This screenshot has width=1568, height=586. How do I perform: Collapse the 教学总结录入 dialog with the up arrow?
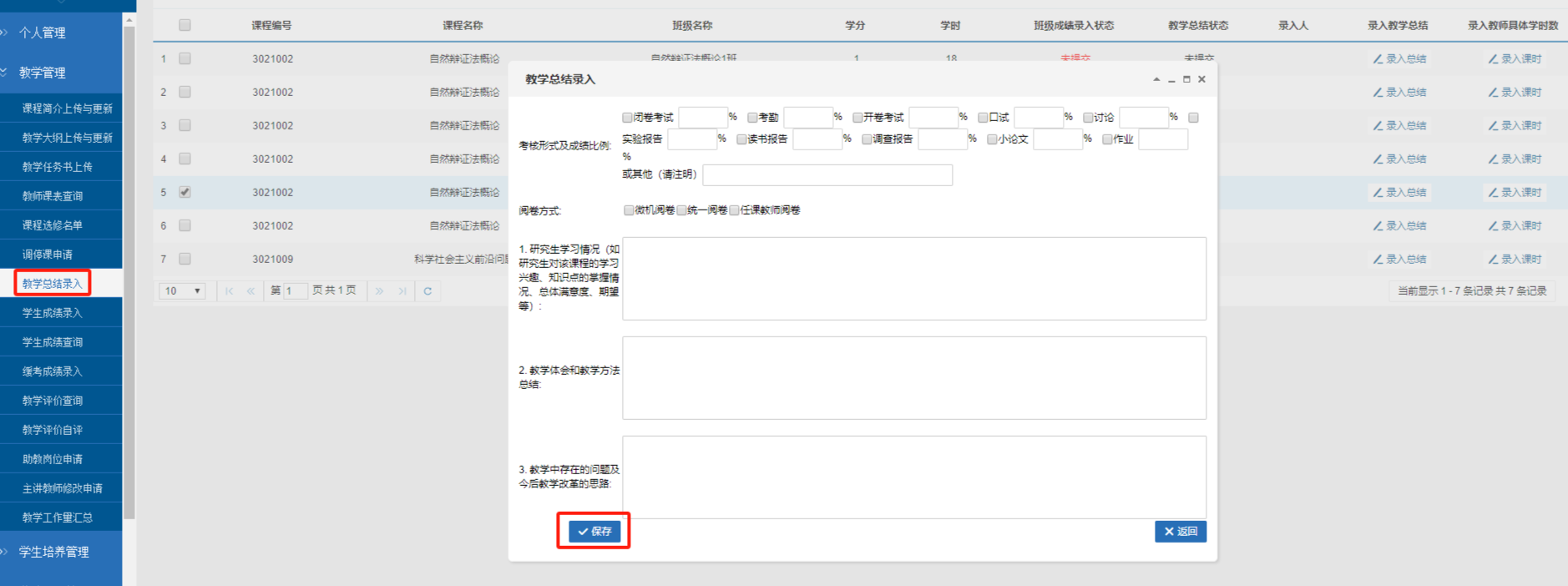[1156, 79]
